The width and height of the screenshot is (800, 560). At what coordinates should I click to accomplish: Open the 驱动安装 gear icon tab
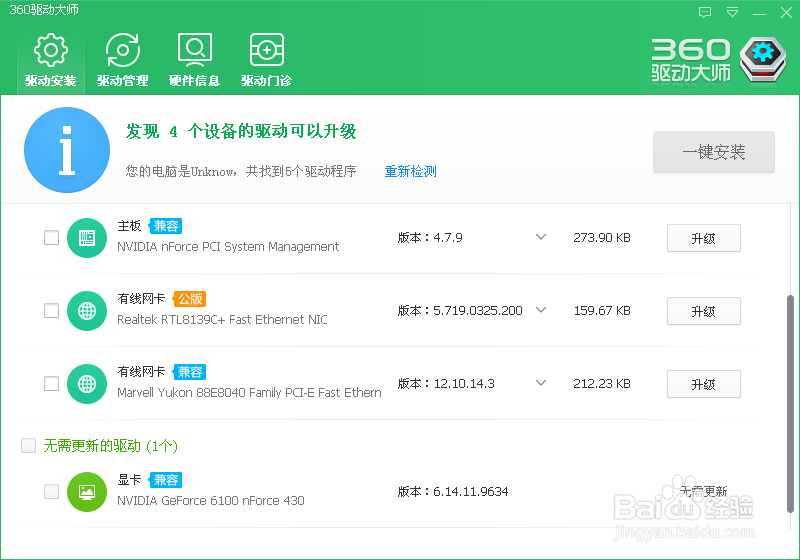point(51,50)
